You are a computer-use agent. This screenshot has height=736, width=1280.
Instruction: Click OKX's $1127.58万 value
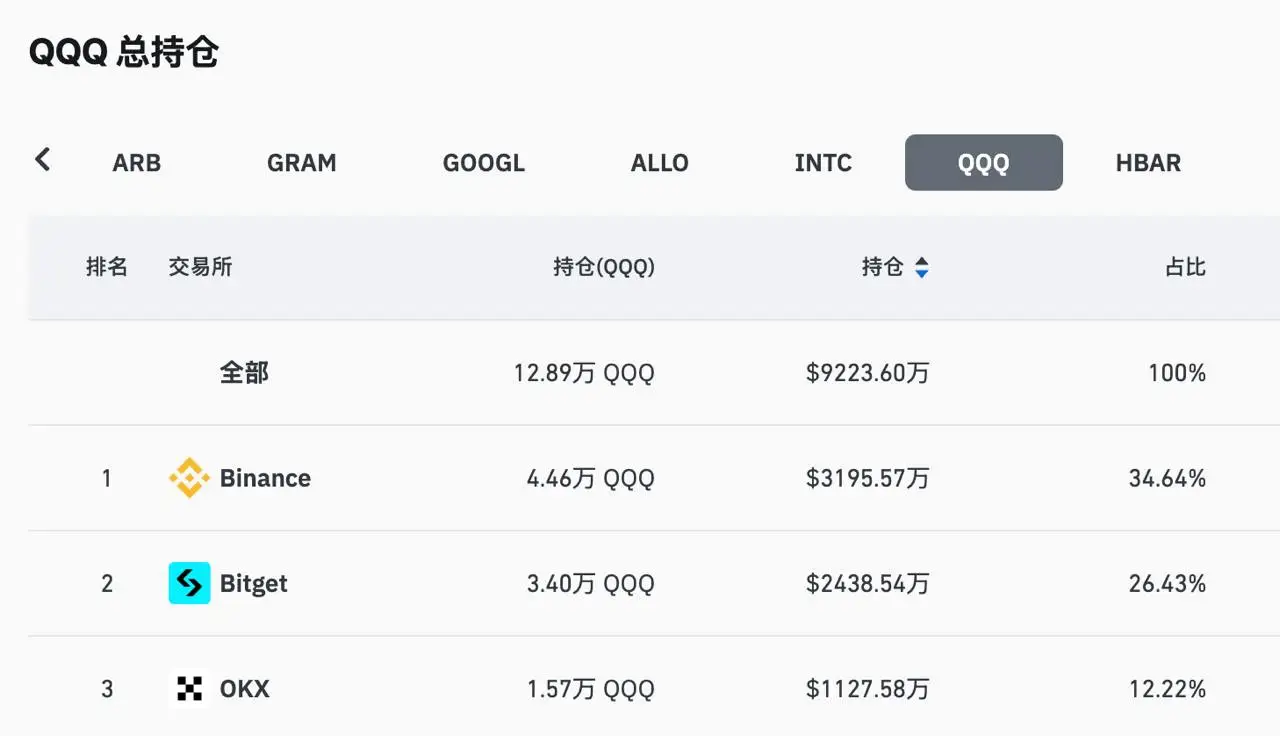[x=868, y=689]
